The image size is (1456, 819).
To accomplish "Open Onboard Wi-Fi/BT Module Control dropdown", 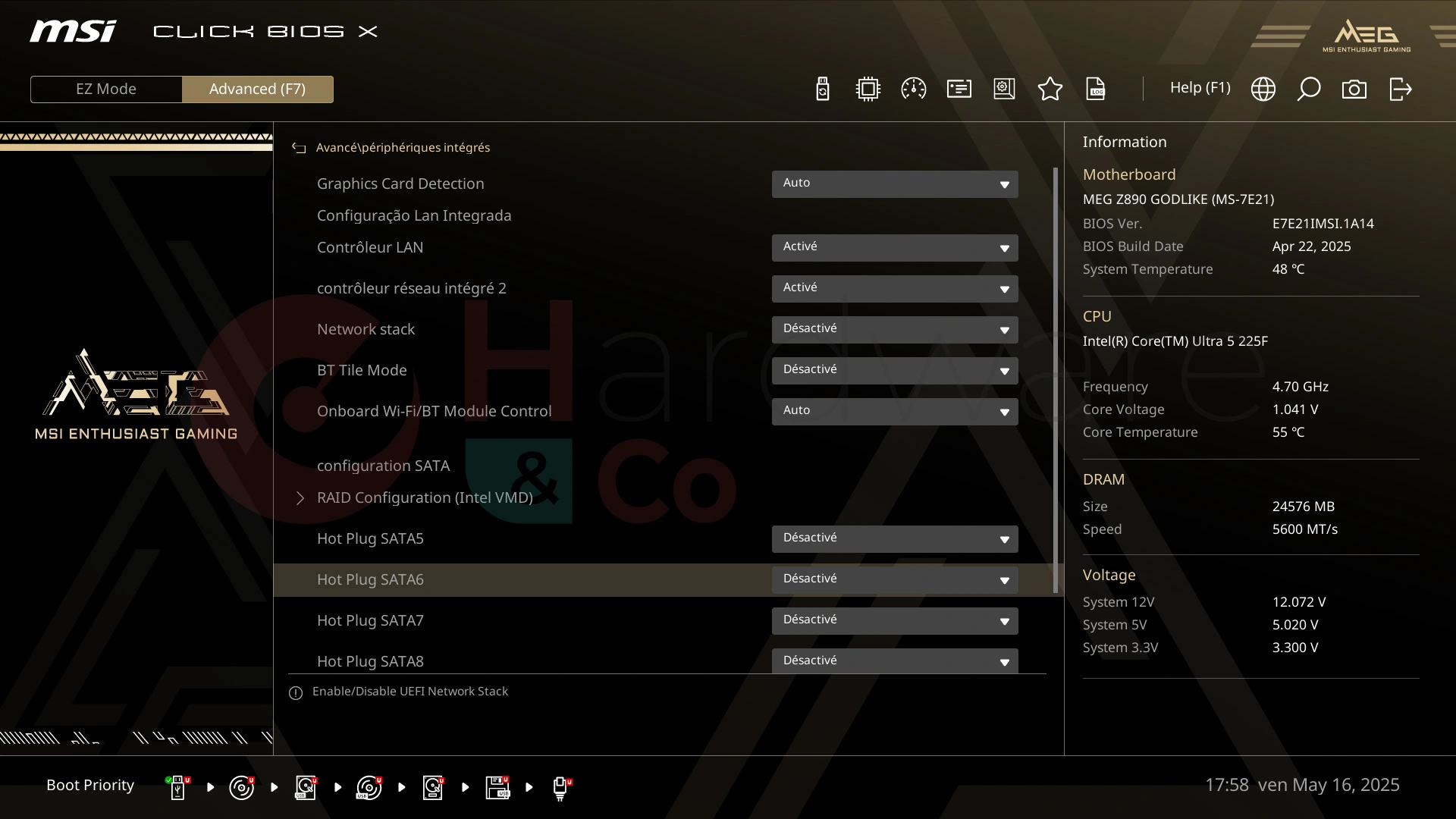I will pyautogui.click(x=895, y=411).
